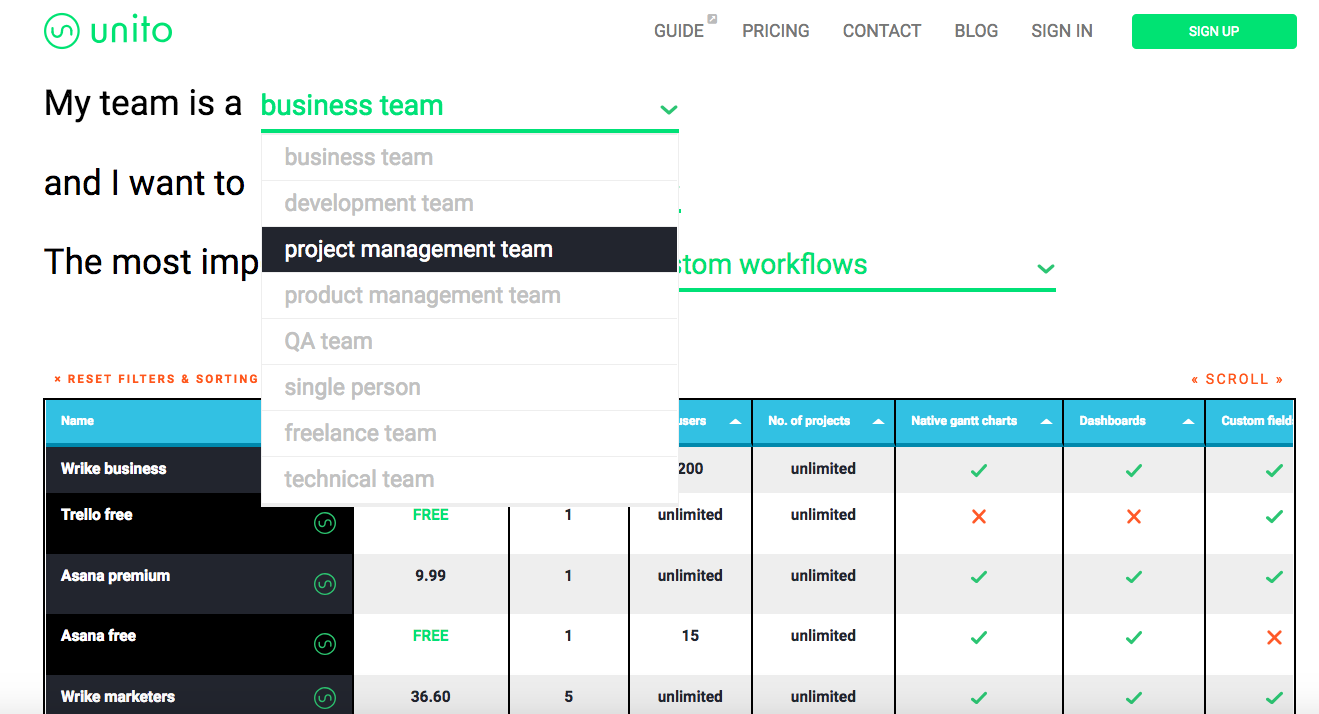Open the custom workflows dropdown chevron
This screenshot has width=1319, height=714.
coord(1046,268)
